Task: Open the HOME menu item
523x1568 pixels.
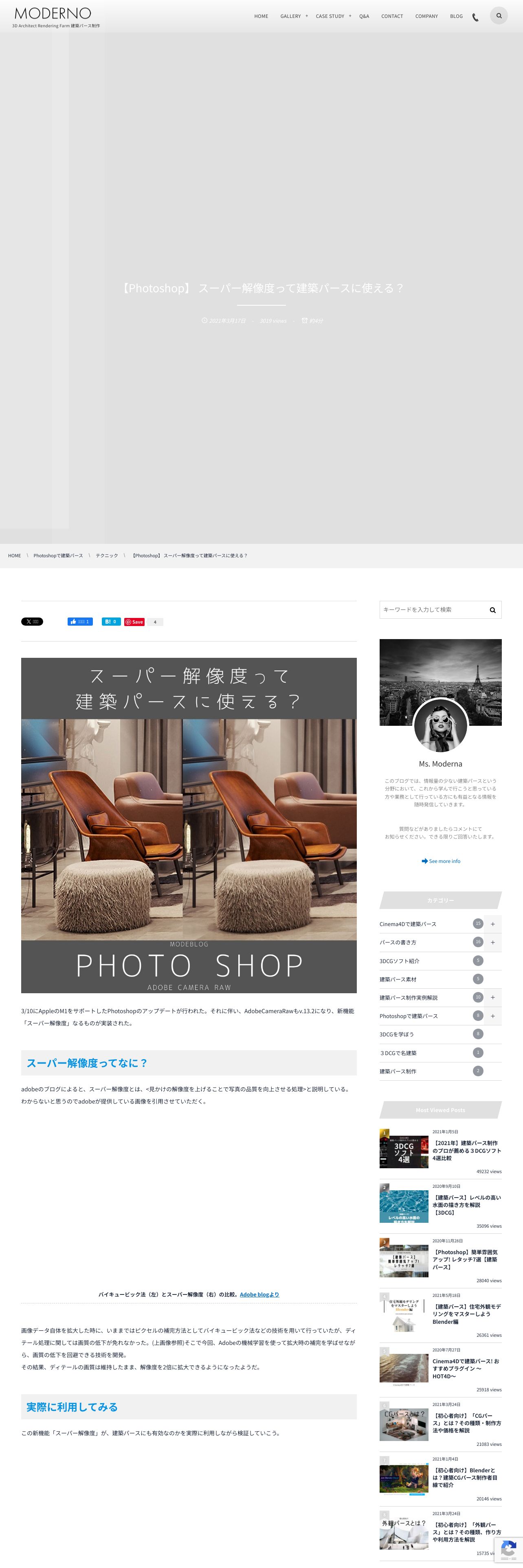Action: point(261,16)
